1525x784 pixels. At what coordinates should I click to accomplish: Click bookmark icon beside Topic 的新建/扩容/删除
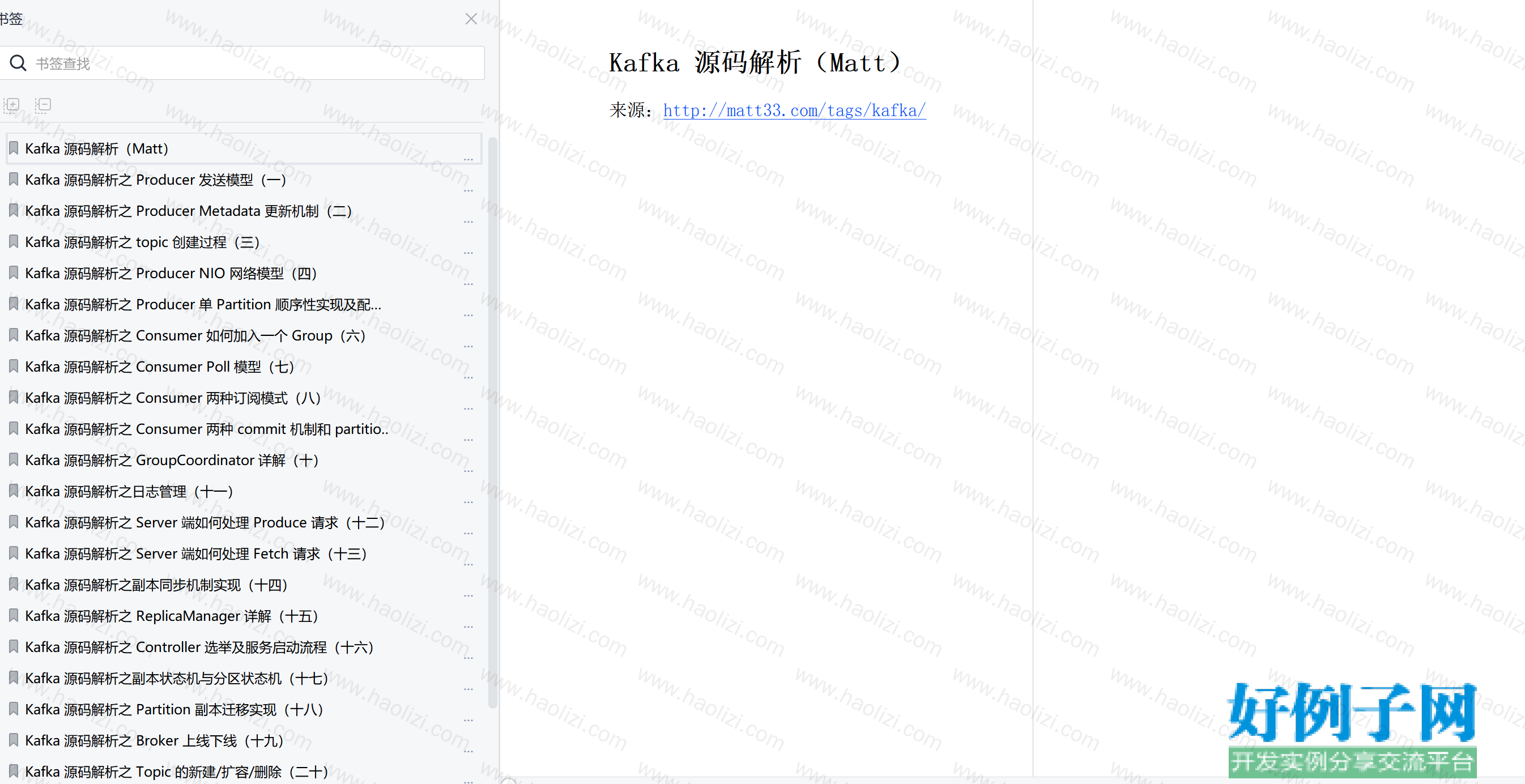14,771
